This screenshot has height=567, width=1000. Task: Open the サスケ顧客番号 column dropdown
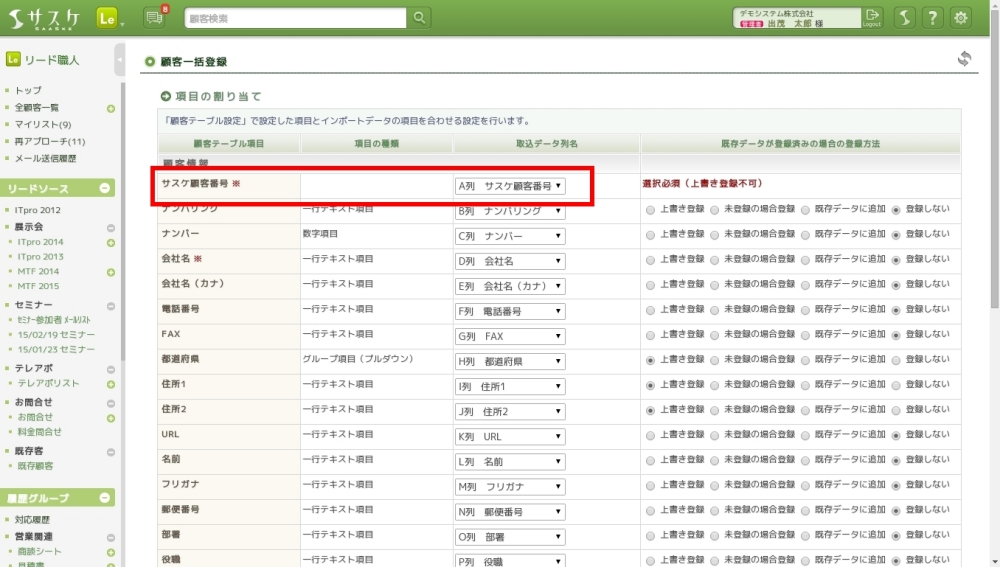pos(510,186)
